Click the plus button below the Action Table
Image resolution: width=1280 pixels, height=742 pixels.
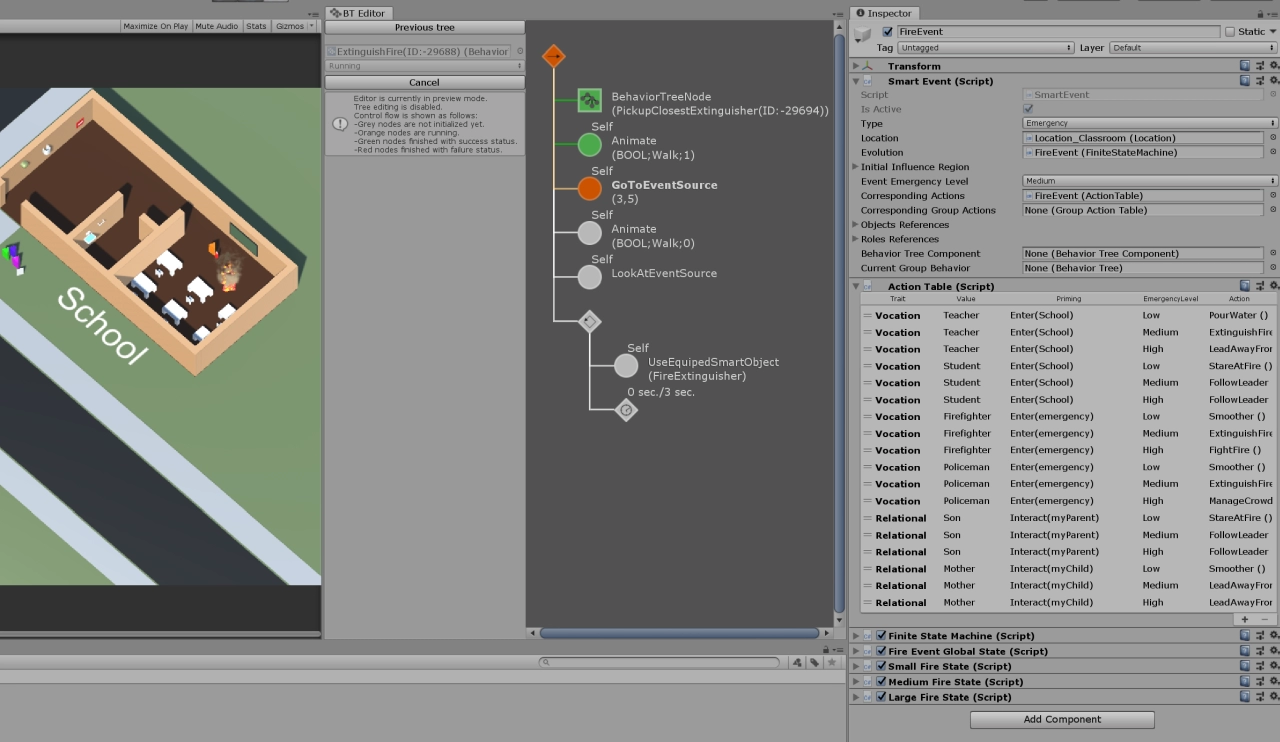point(1244,619)
